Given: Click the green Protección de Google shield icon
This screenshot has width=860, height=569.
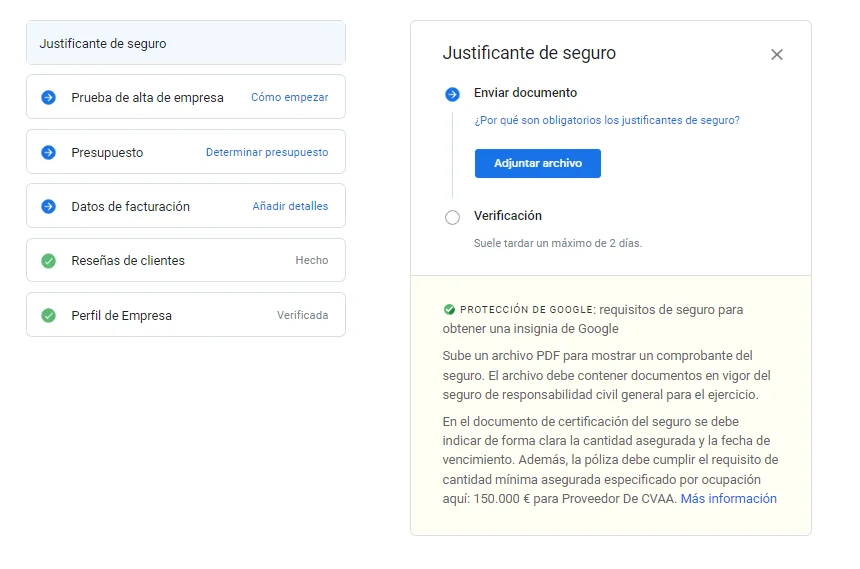Looking at the screenshot, I should (449, 310).
